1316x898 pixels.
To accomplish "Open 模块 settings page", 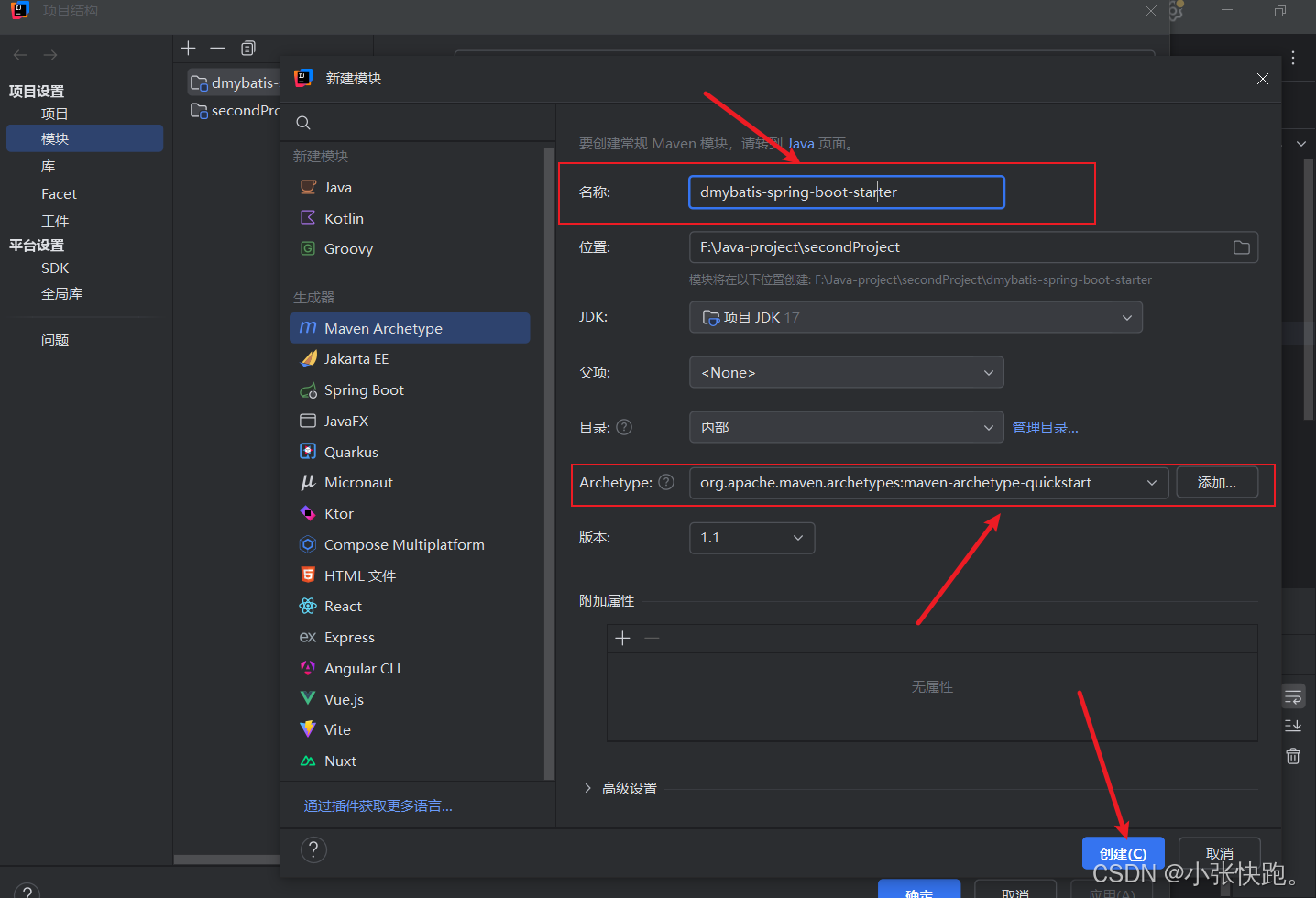I will 84,138.
